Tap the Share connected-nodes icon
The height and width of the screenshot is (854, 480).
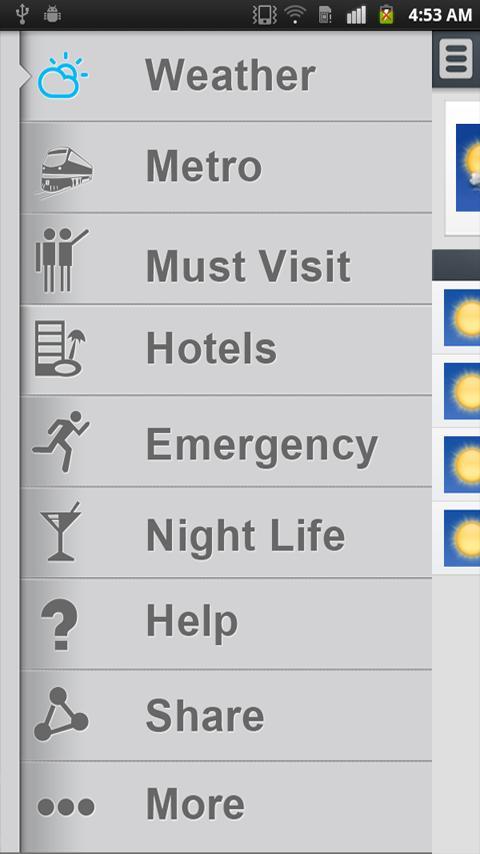click(x=60, y=714)
